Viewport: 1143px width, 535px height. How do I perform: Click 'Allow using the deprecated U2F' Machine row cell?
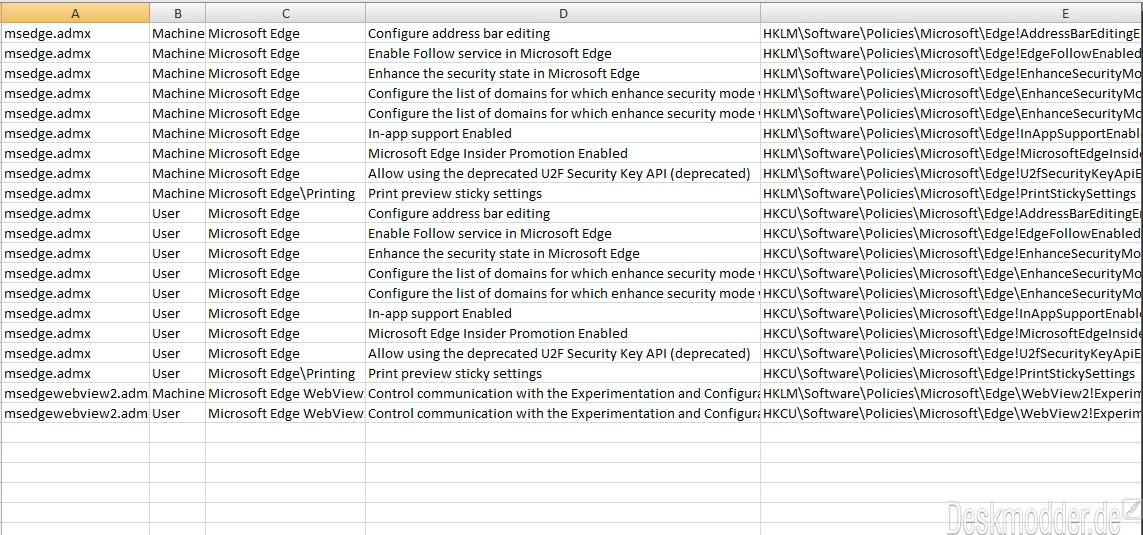tap(563, 173)
